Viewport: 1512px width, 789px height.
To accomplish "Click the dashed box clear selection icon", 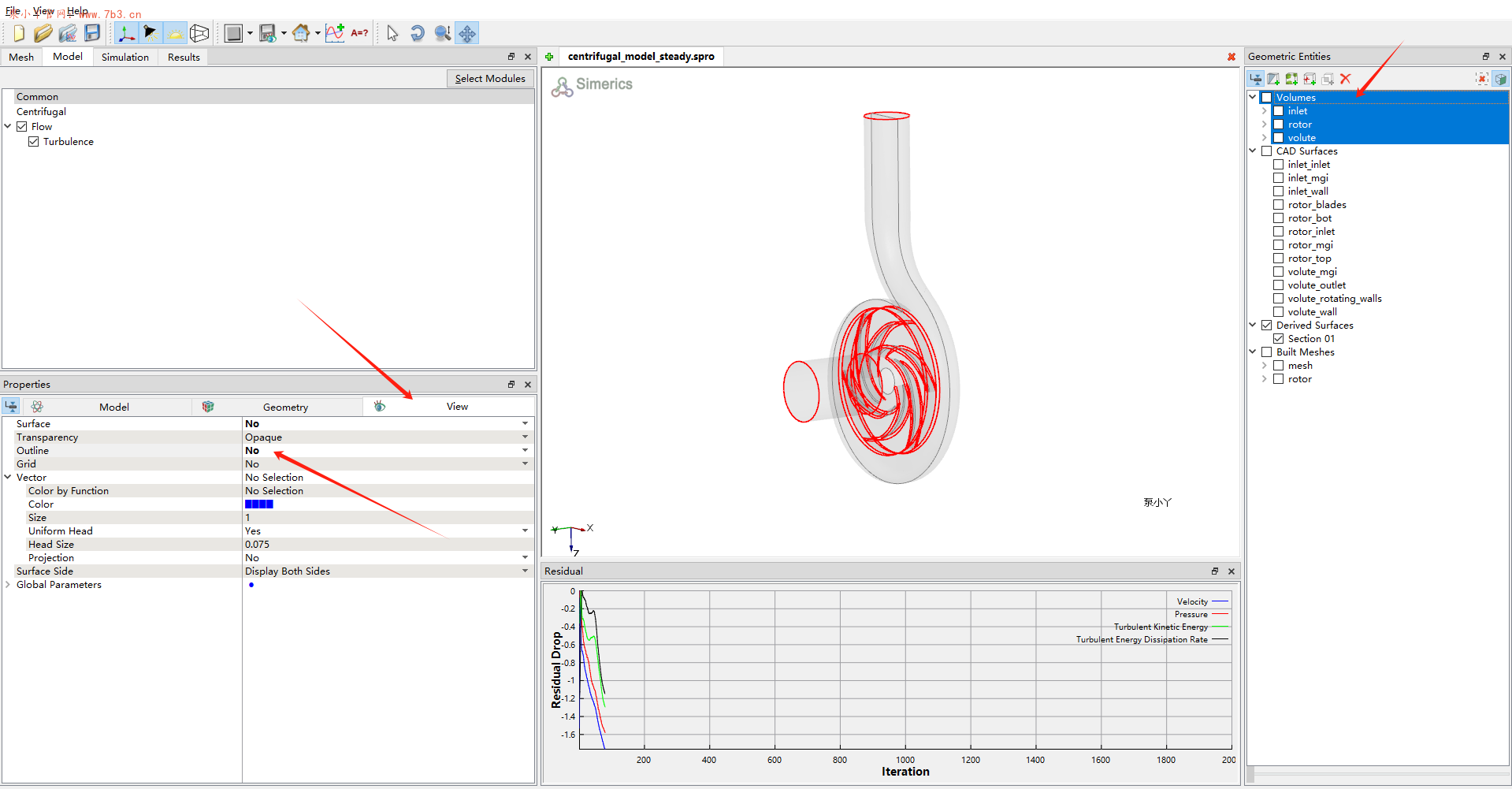I will pos(1482,79).
